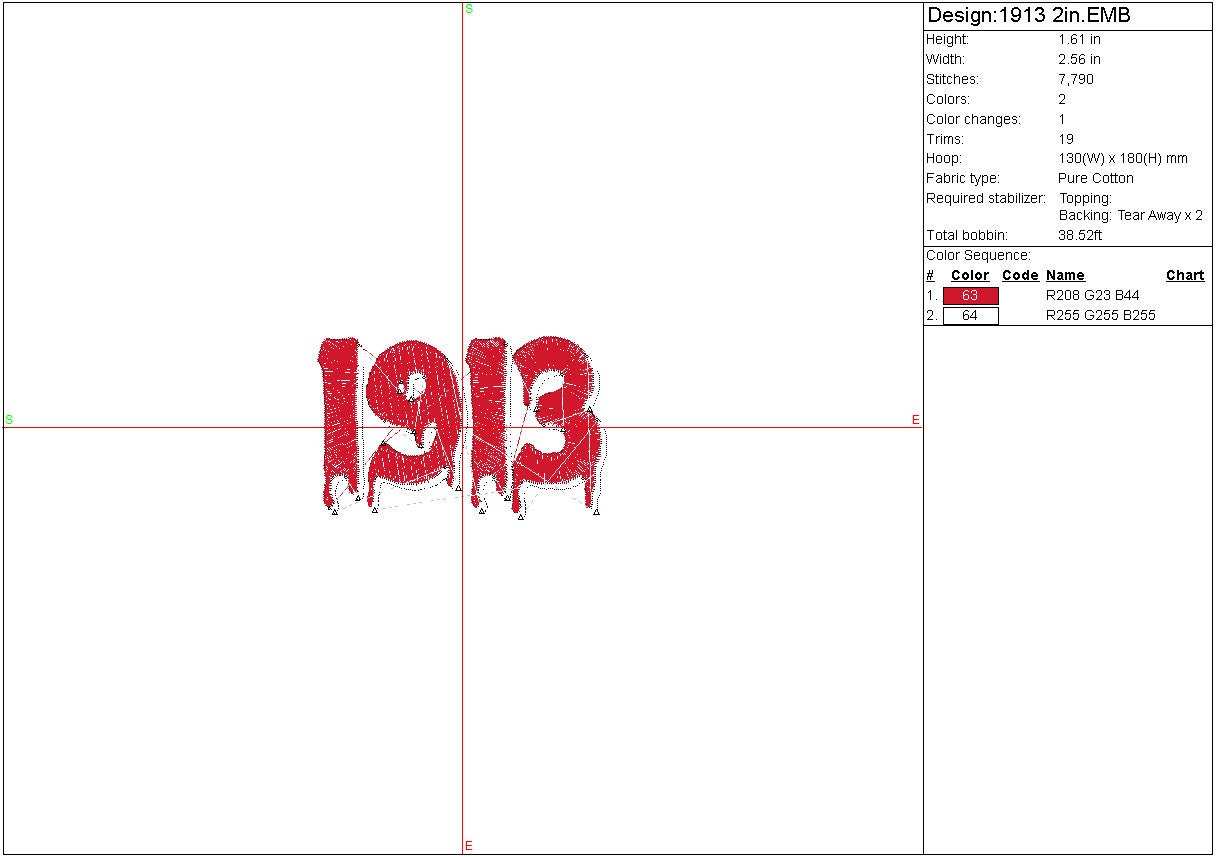The width and height of the screenshot is (1216, 857).
Task: Click the Hoop size 130(W) x 180(H) mm
Action: (x=1123, y=159)
